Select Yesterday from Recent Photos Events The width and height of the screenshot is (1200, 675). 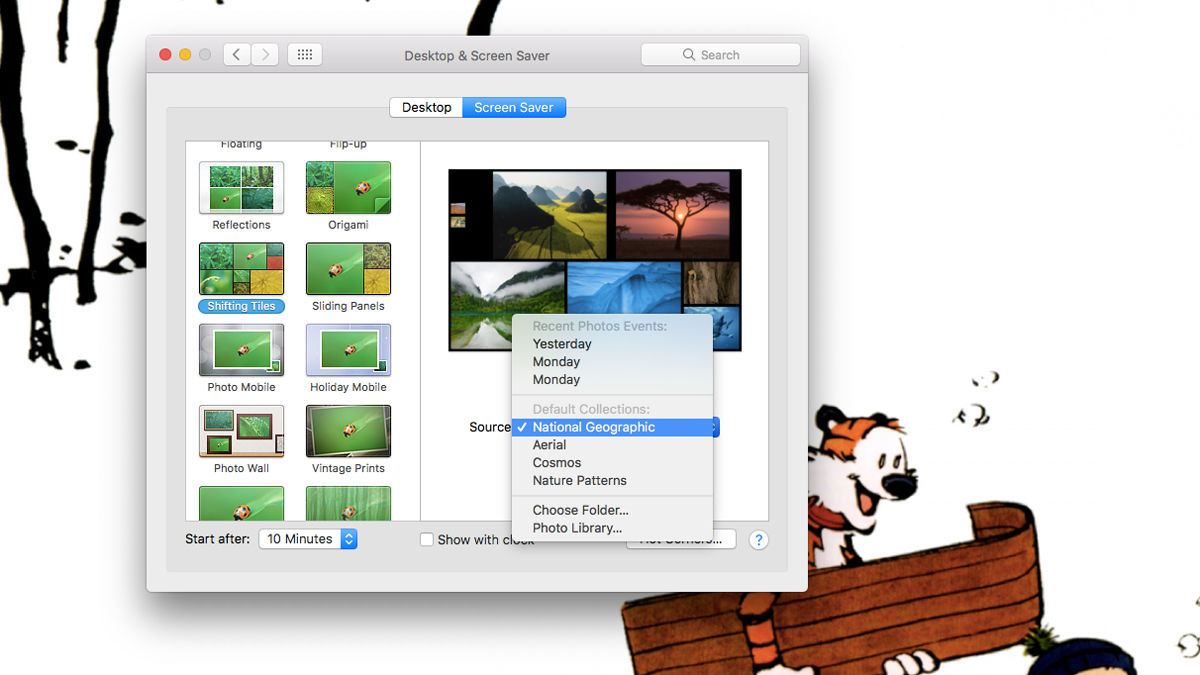pos(562,344)
